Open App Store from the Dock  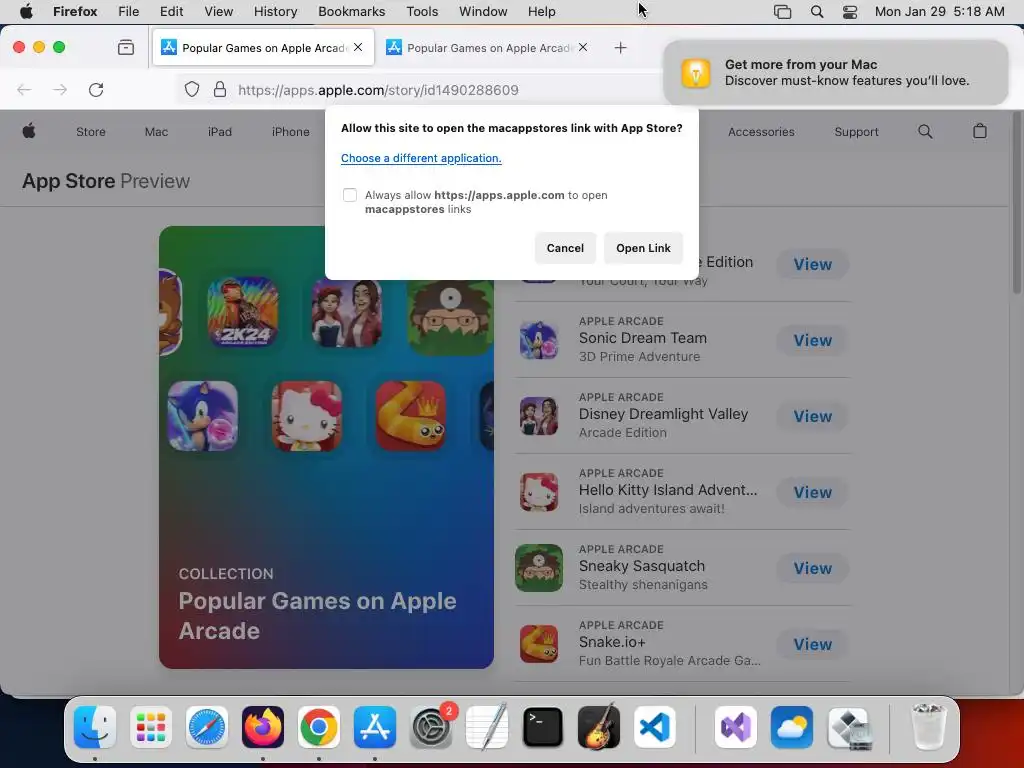point(375,727)
